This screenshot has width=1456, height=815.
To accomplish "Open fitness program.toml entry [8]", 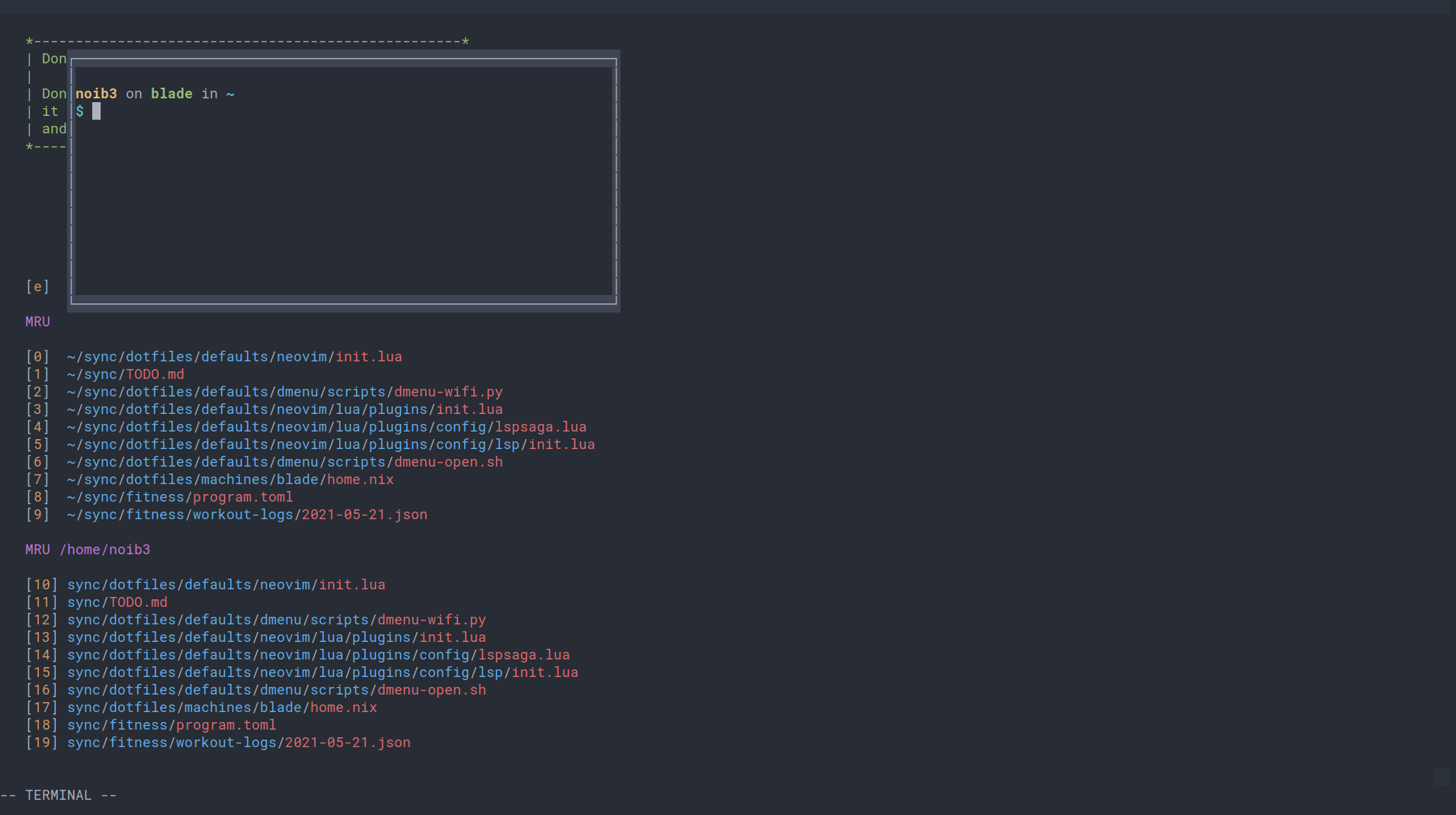I will (x=180, y=496).
